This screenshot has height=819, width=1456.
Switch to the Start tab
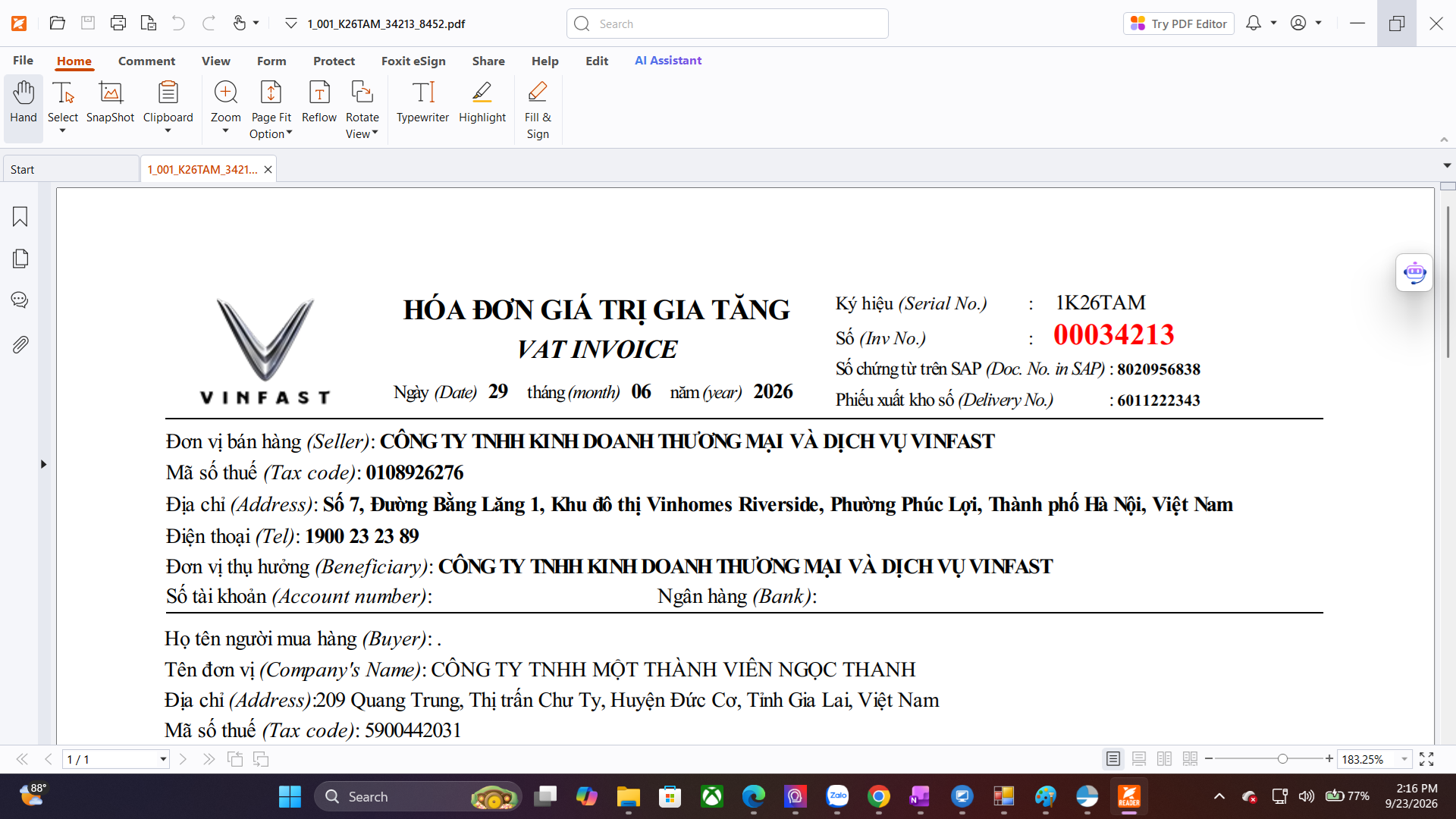tap(71, 169)
